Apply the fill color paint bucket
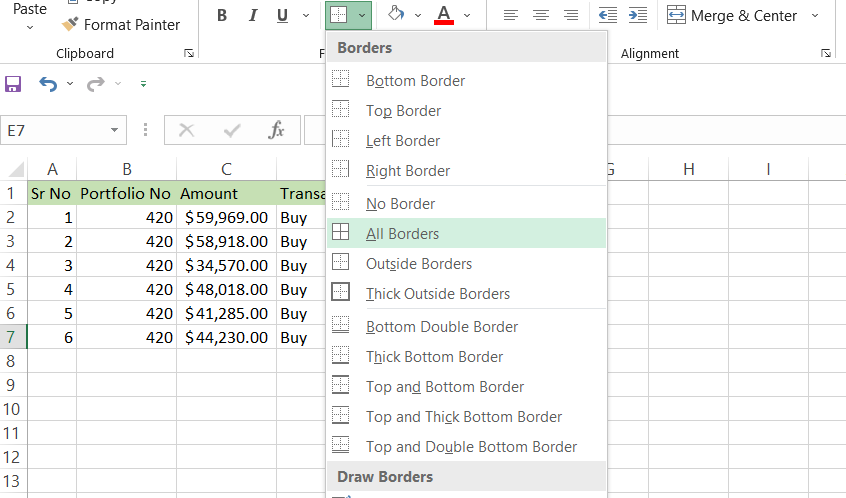The height and width of the screenshot is (498, 846). click(396, 15)
